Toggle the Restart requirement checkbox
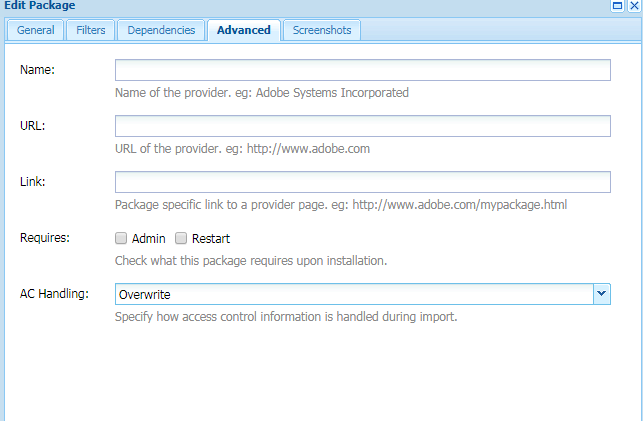The image size is (643, 421). tap(181, 238)
